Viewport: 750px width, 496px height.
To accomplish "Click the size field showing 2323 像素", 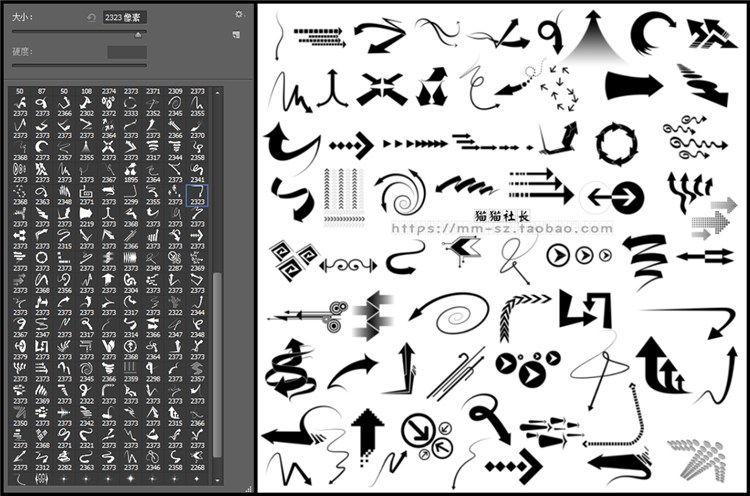I will pos(124,17).
